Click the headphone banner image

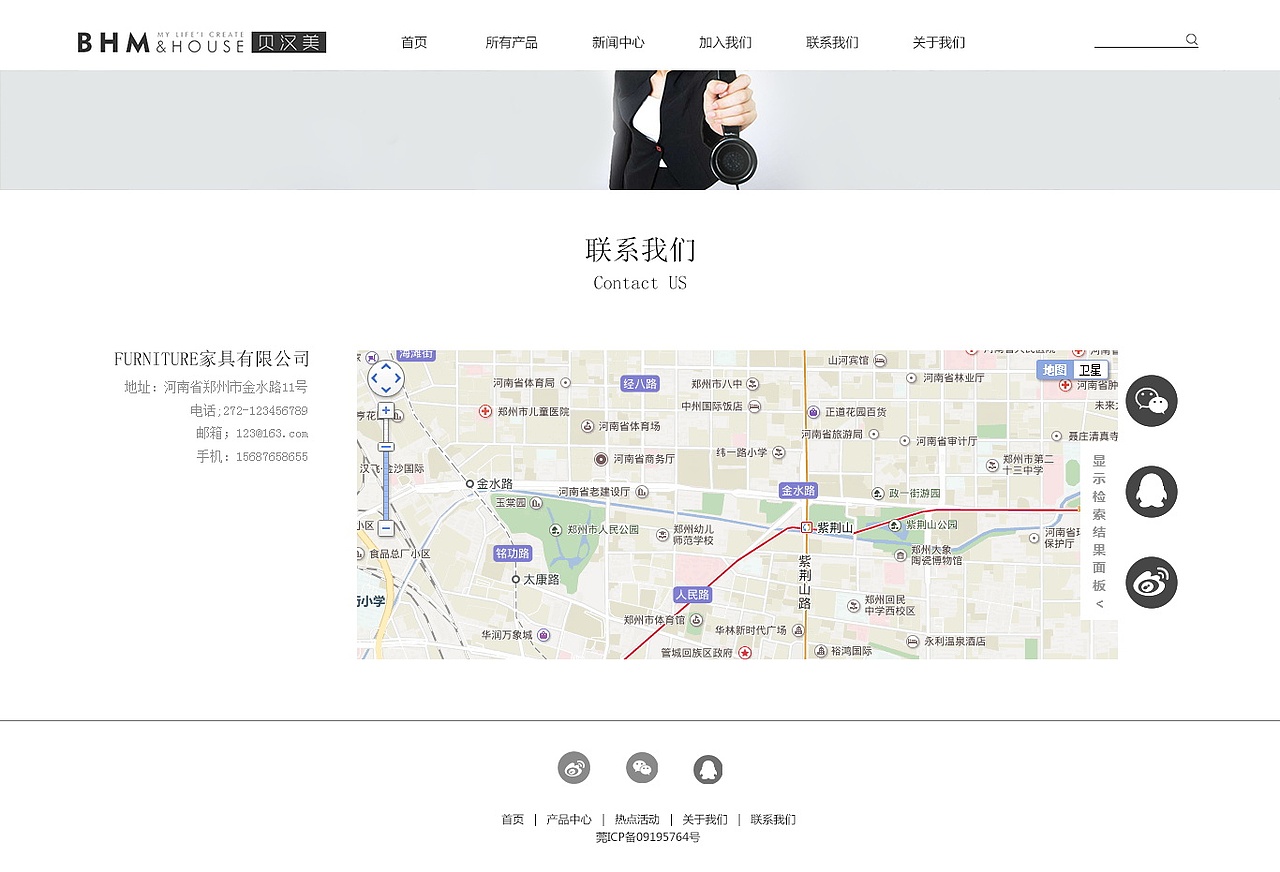point(640,130)
